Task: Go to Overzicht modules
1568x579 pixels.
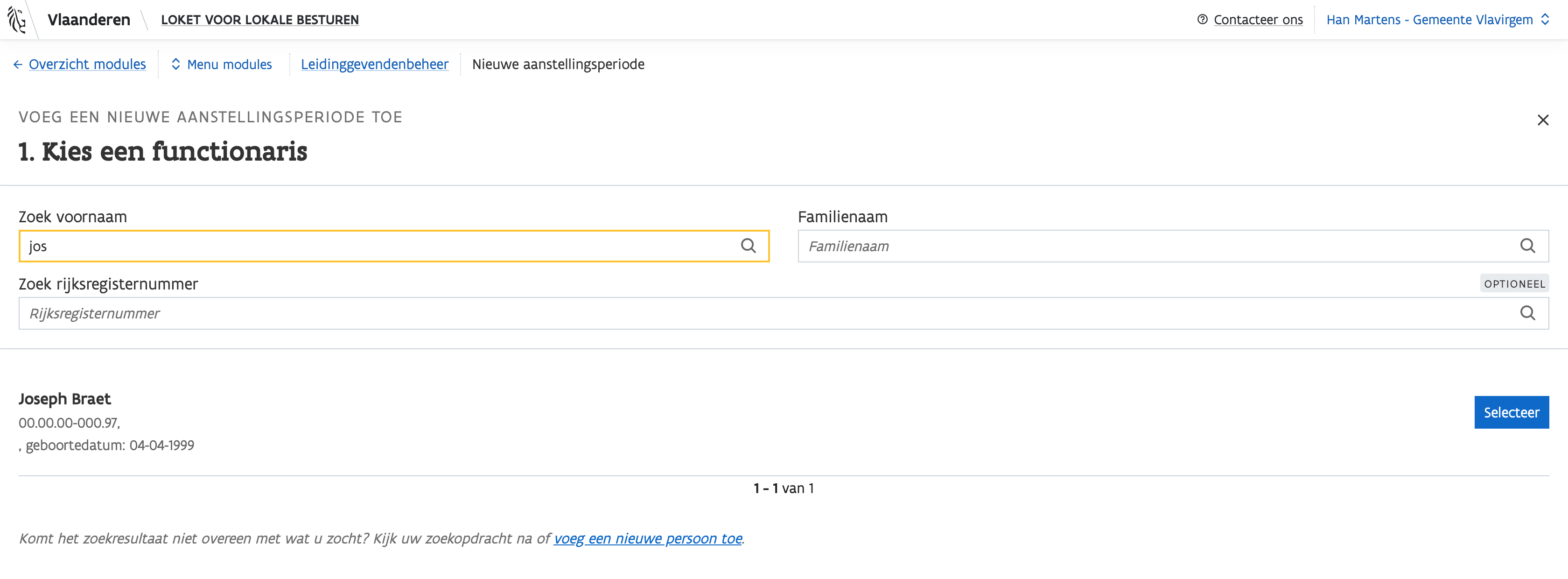Action: tap(87, 64)
